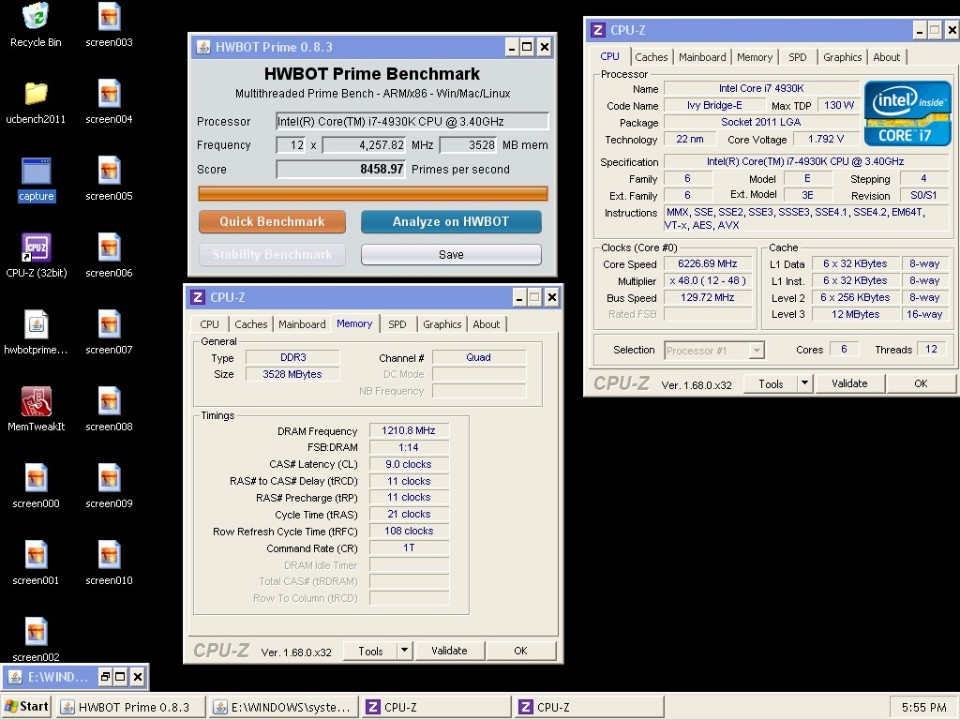960x720 pixels.
Task: Open the Processor #1 selection combo box
Action: coord(714,350)
